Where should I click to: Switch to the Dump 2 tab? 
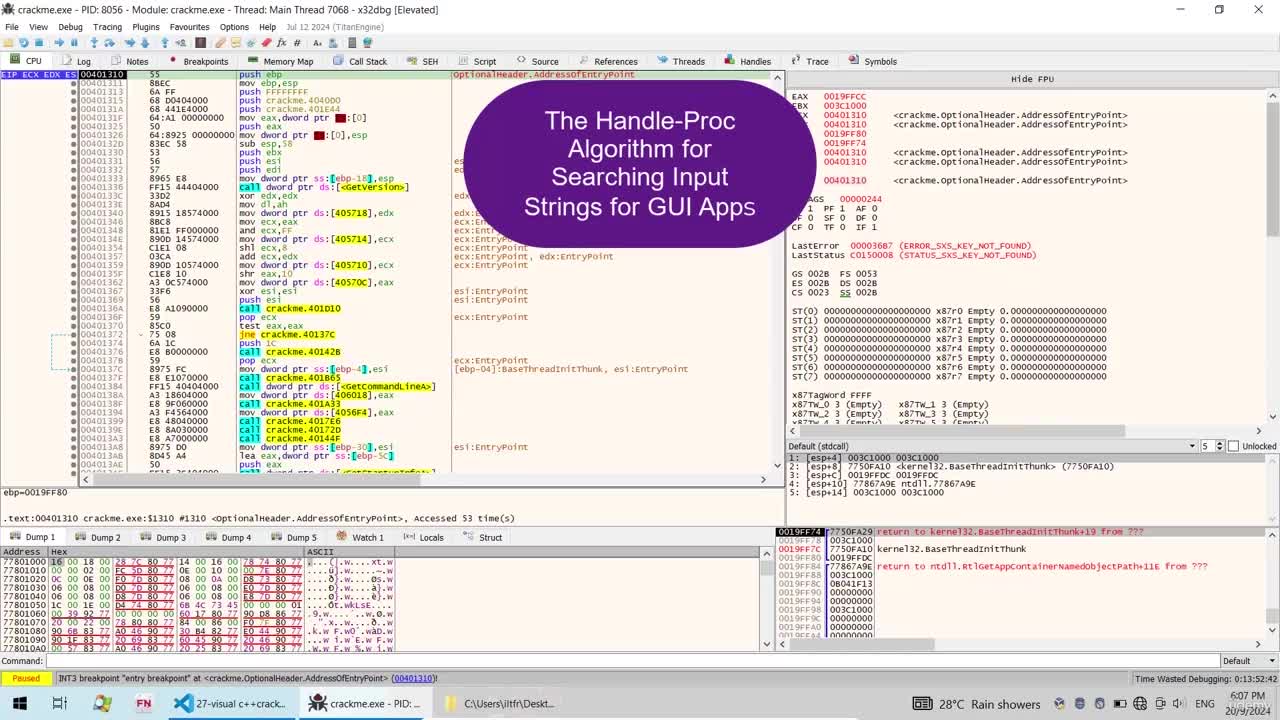point(98,537)
